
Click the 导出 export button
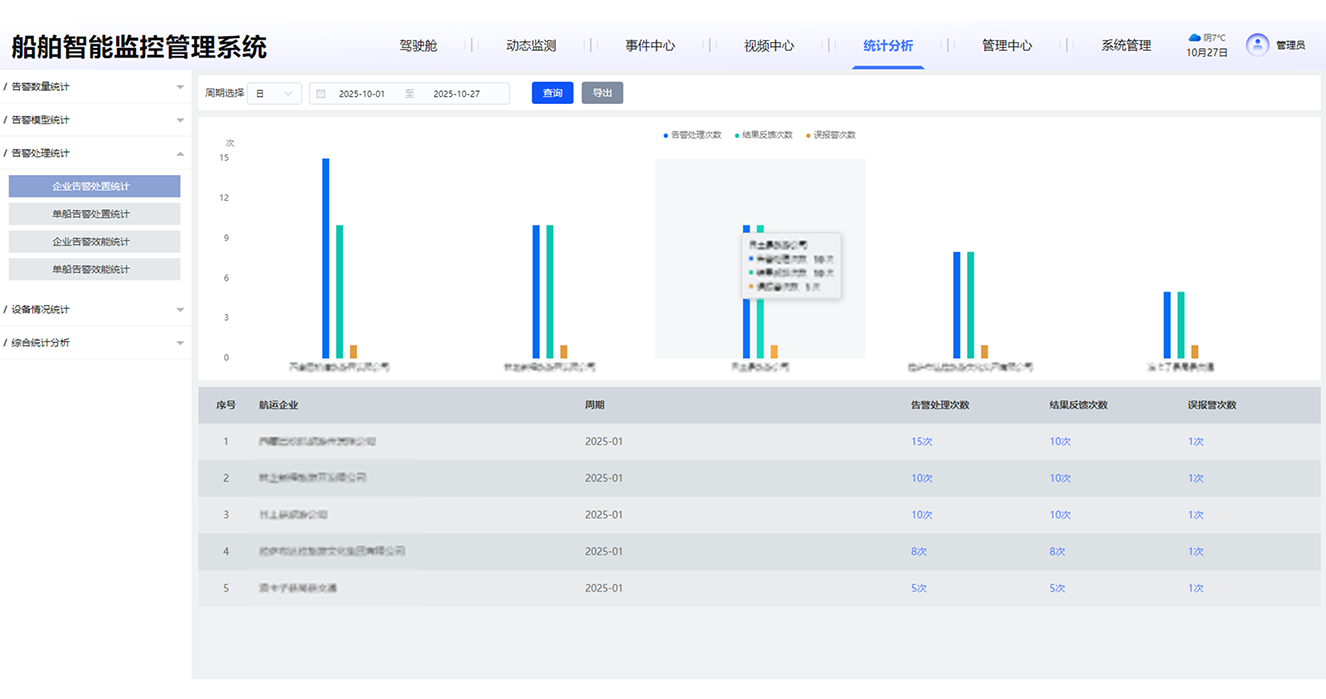602,93
